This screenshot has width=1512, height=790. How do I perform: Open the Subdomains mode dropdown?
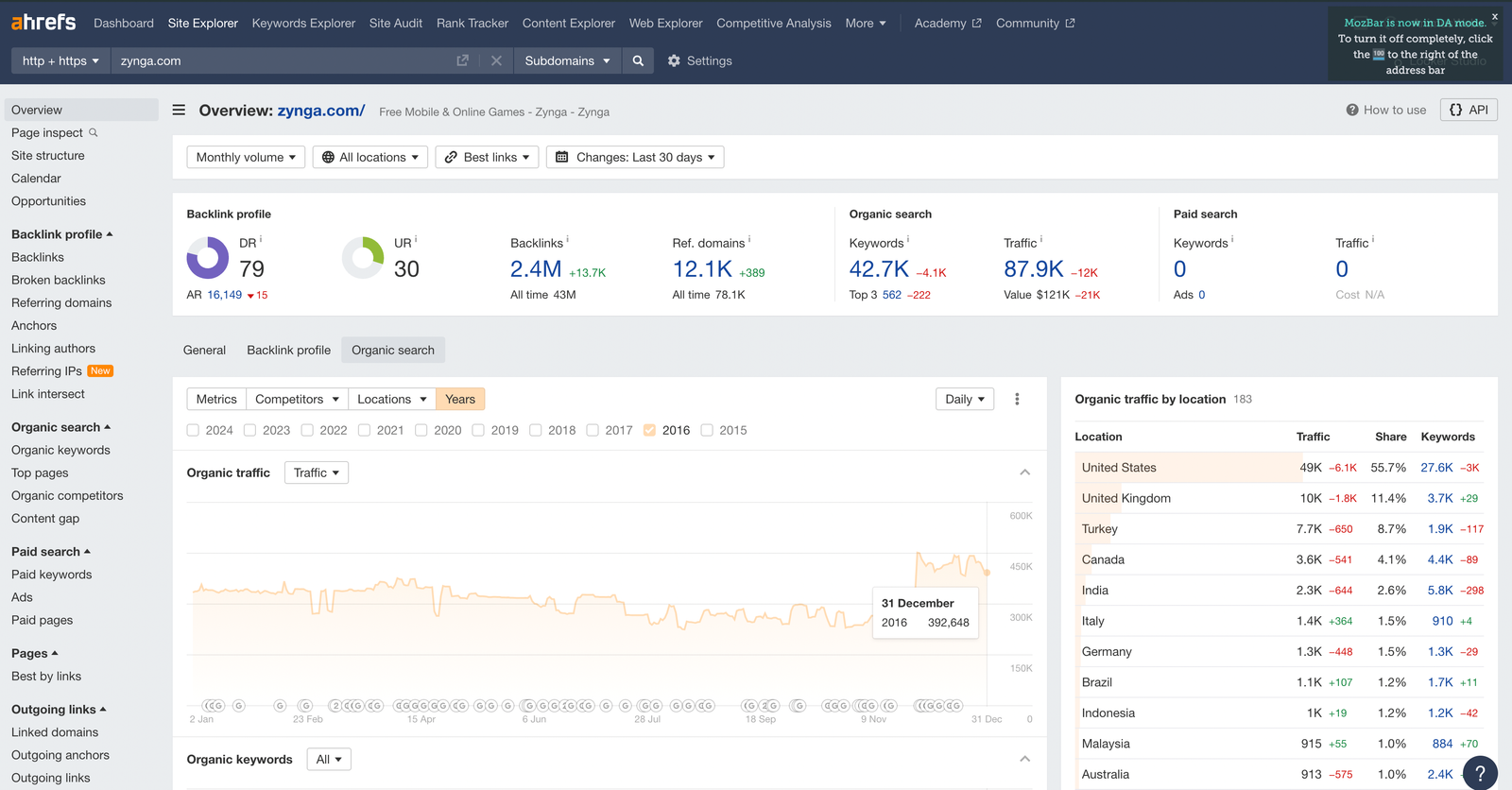coord(567,60)
